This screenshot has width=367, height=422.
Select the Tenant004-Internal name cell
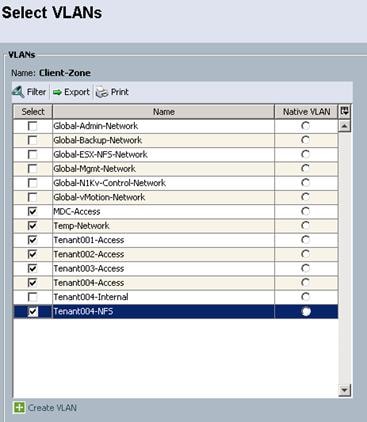(x=163, y=297)
